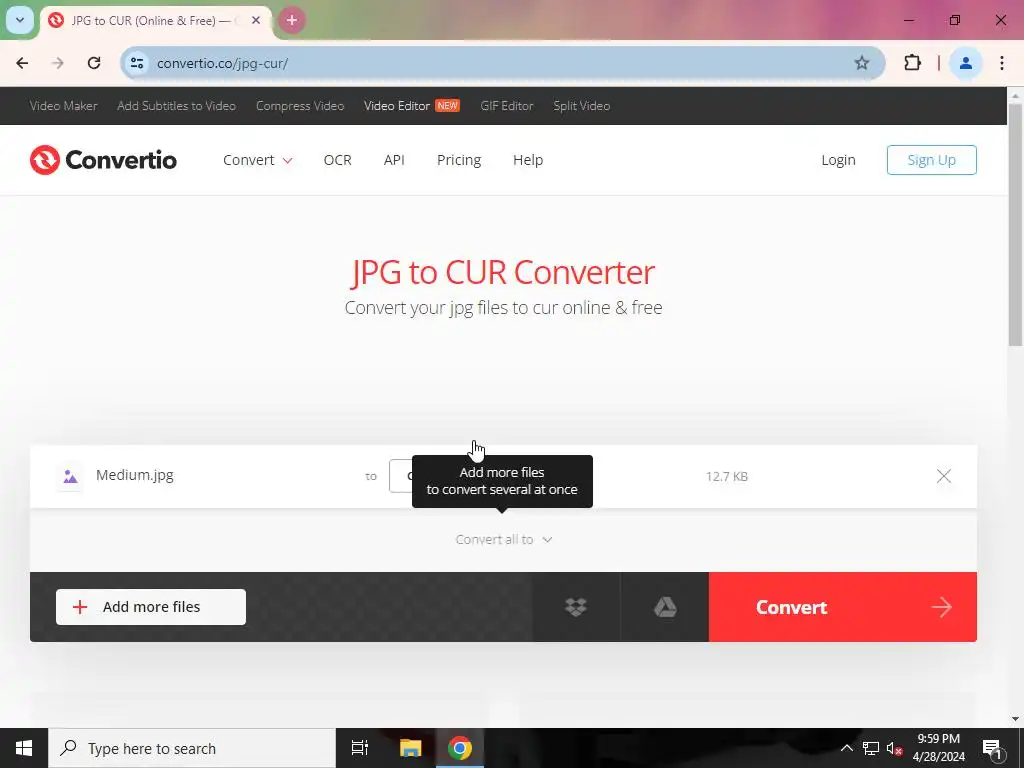Image resolution: width=1024 pixels, height=768 pixels.
Task: Reload the page
Action: coord(94,63)
